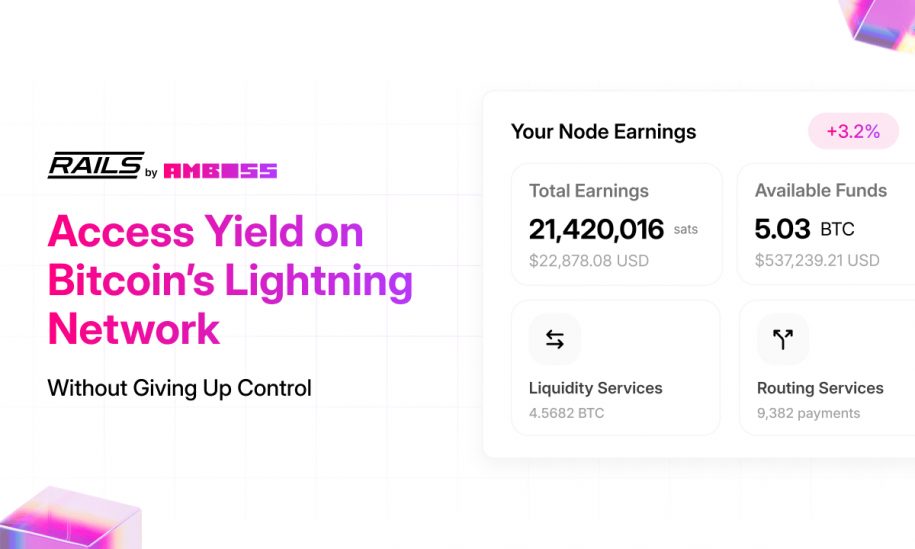Open the Available Funds card
The width and height of the screenshot is (915, 549).
[826, 225]
